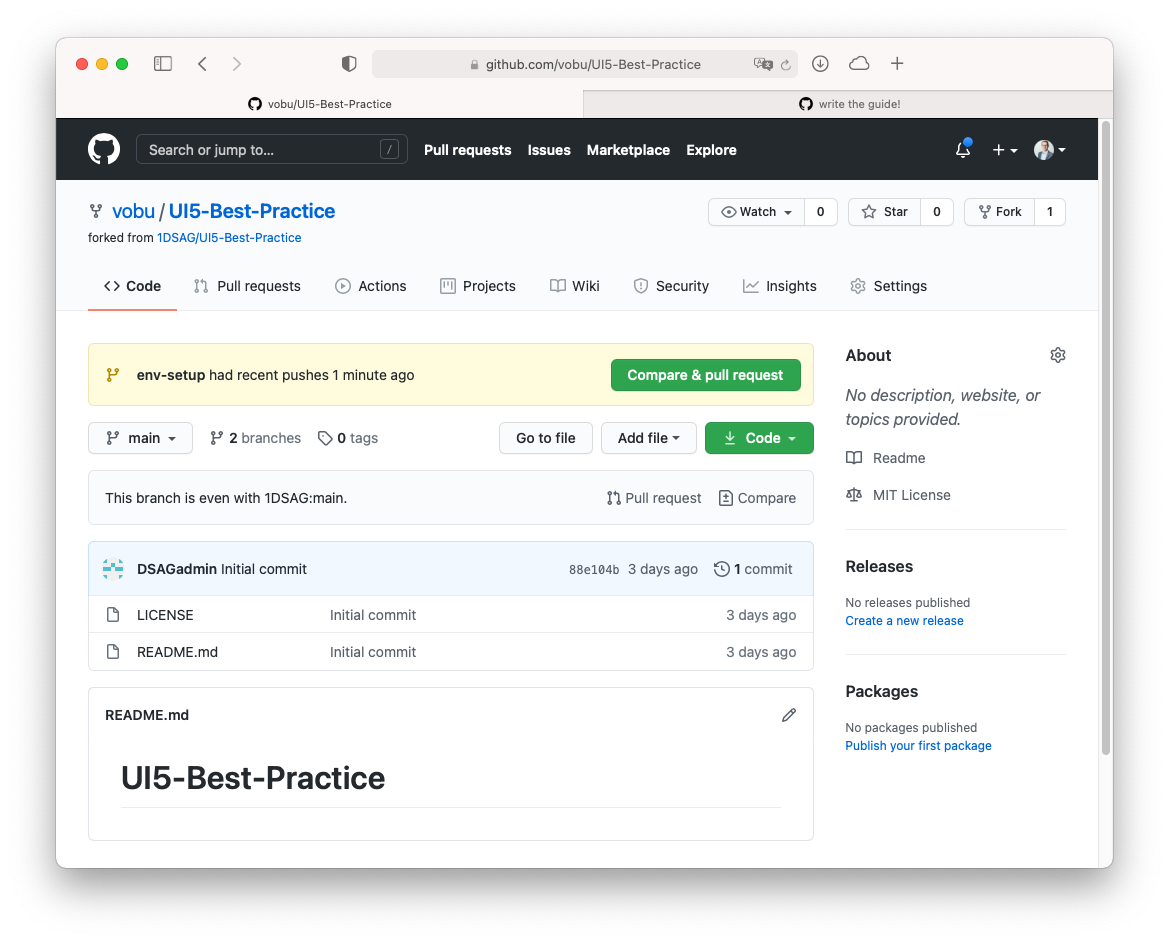Viewport: 1169px width, 942px height.
Task: Open commit hash 88e104b
Action: [x=594, y=569]
